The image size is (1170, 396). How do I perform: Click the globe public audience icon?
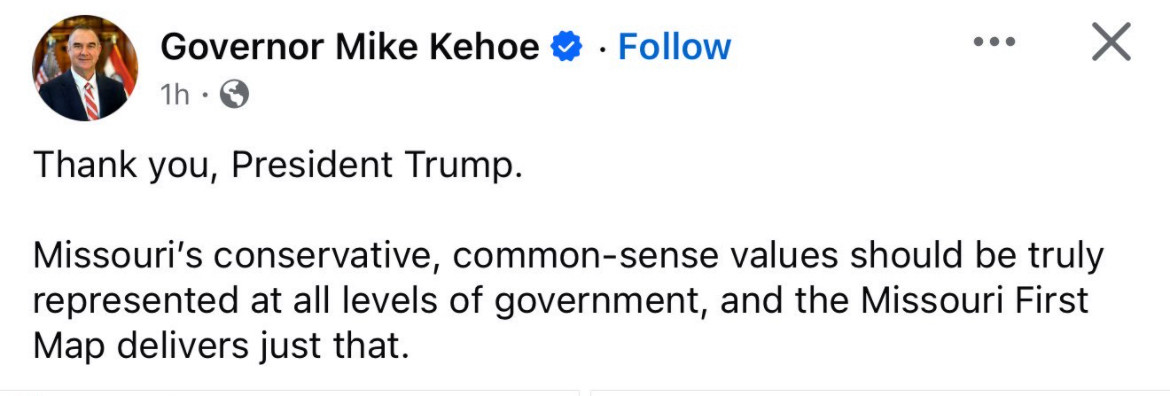235,95
